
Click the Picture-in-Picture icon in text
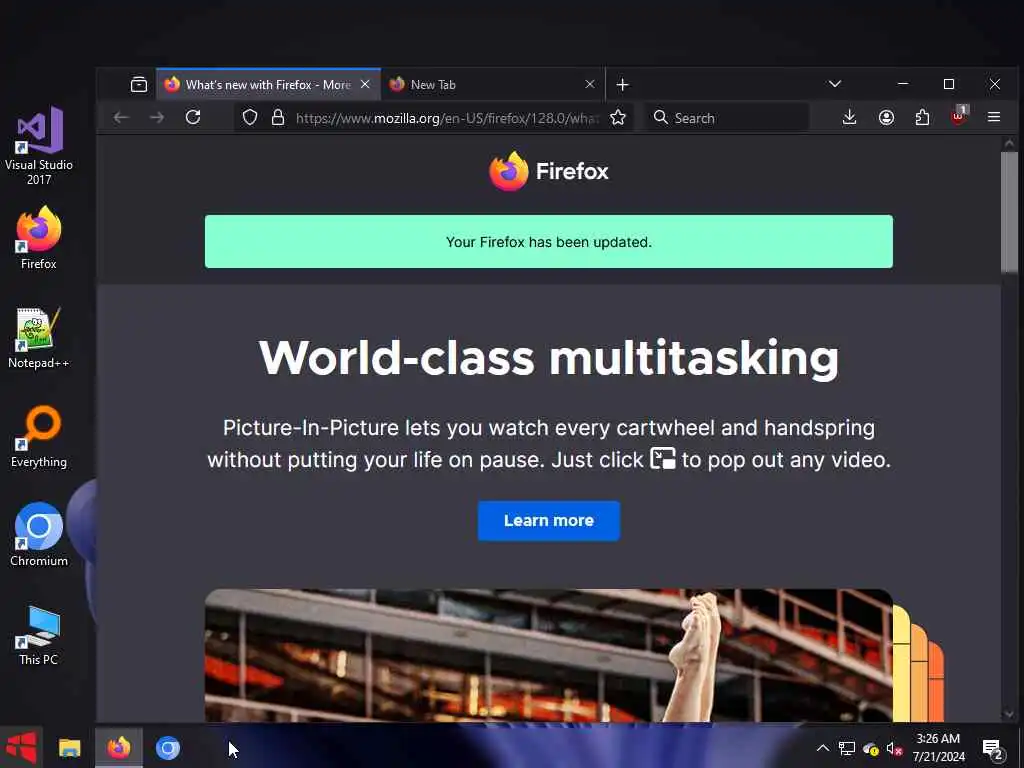pyautogui.click(x=663, y=458)
